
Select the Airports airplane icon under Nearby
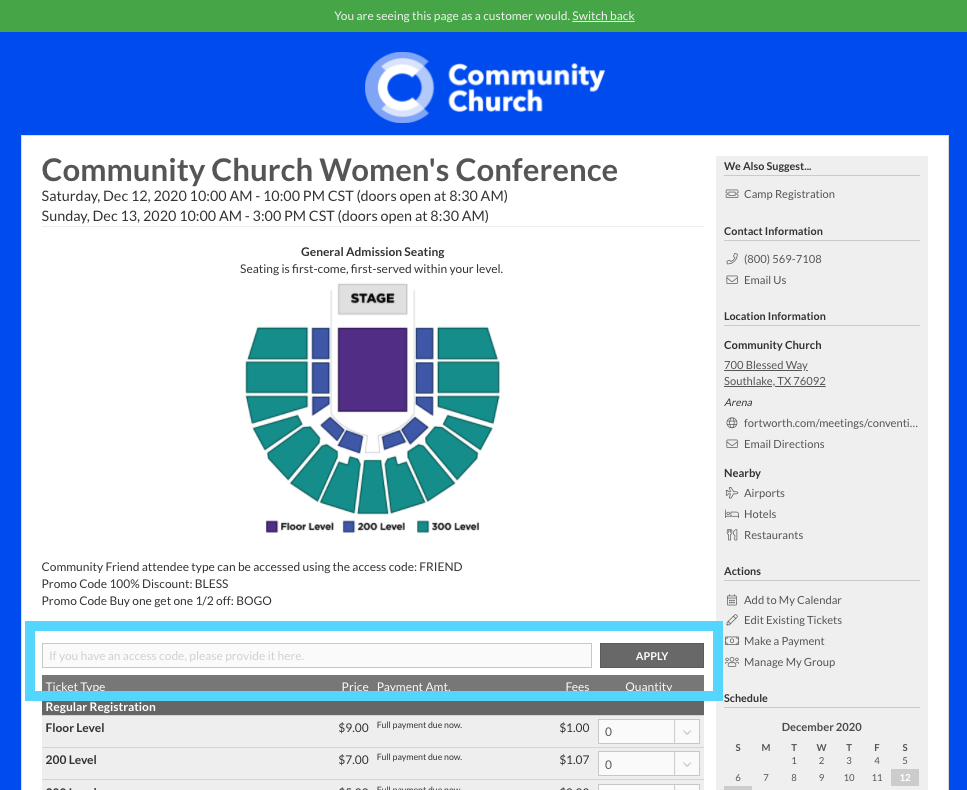coord(731,492)
